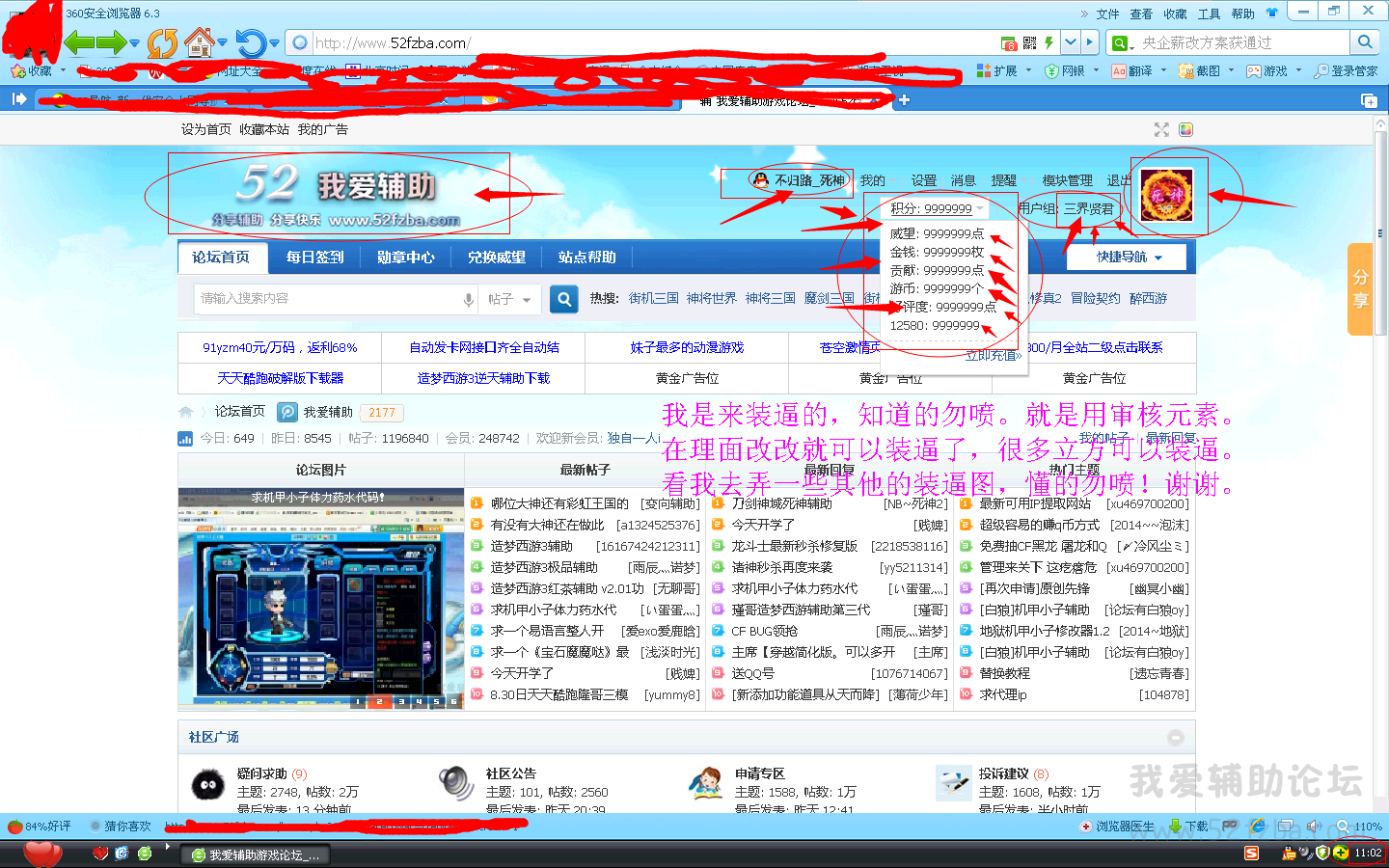Open the 帮助 menu

tap(1242, 14)
